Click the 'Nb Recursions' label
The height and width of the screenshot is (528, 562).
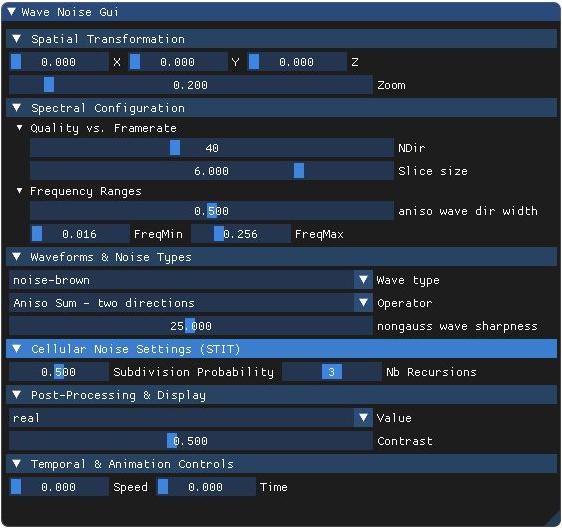click(x=431, y=372)
